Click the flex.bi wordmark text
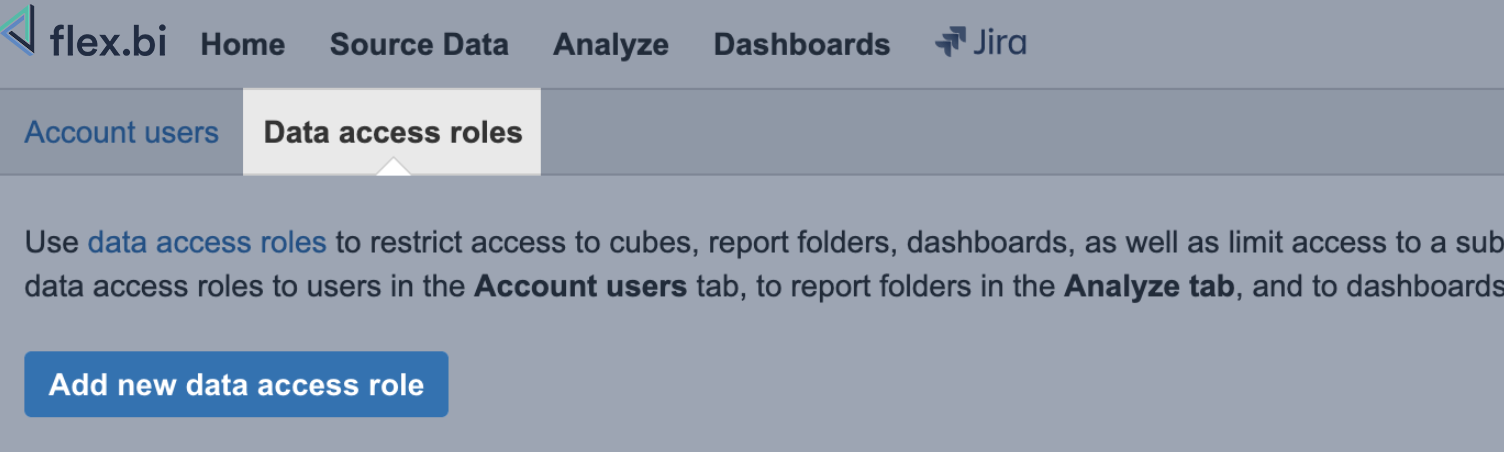Viewport: 1504px width, 452px height. (108, 42)
